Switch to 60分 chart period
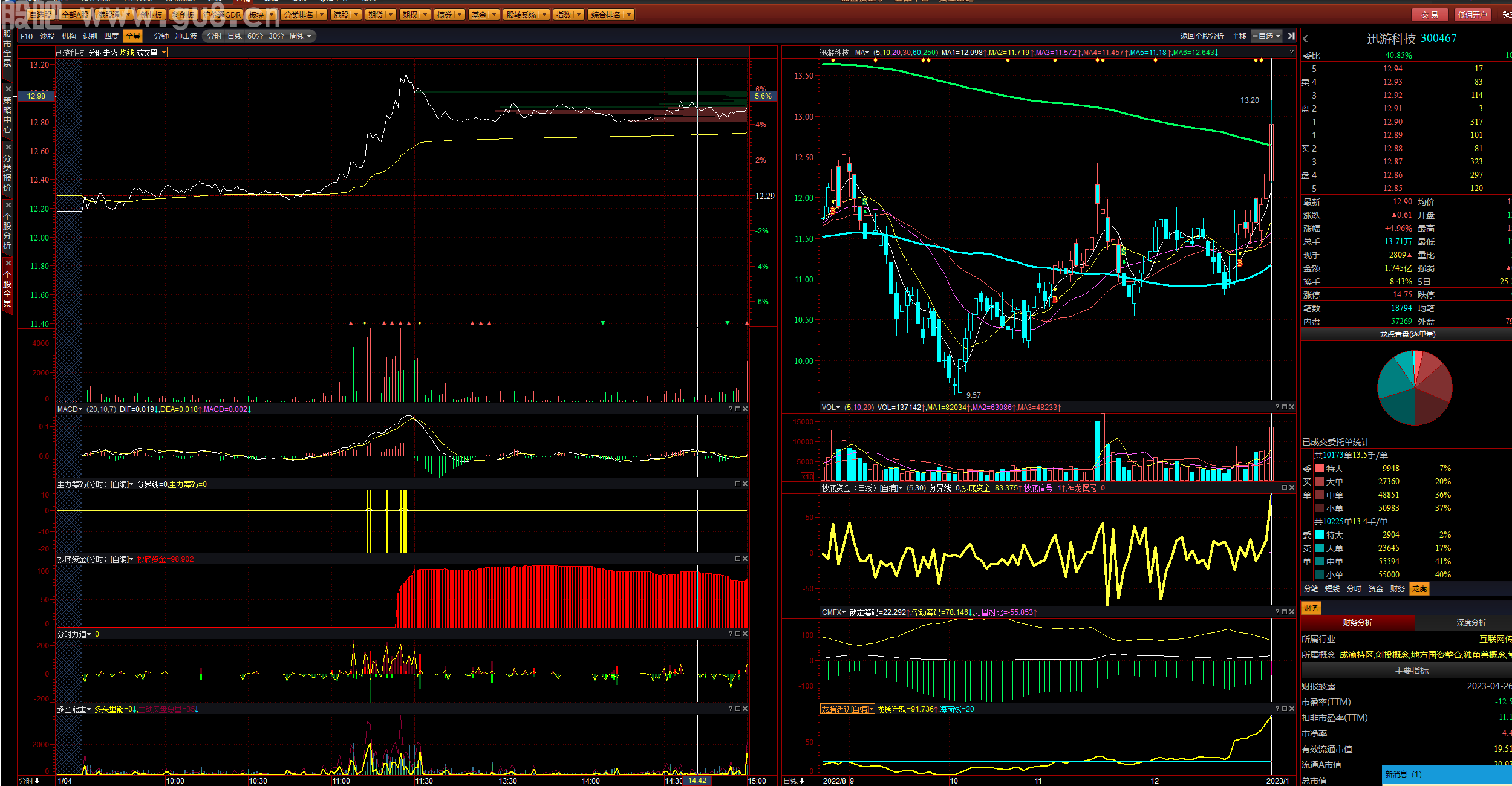Viewport: 1512px width, 786px height. coord(255,36)
